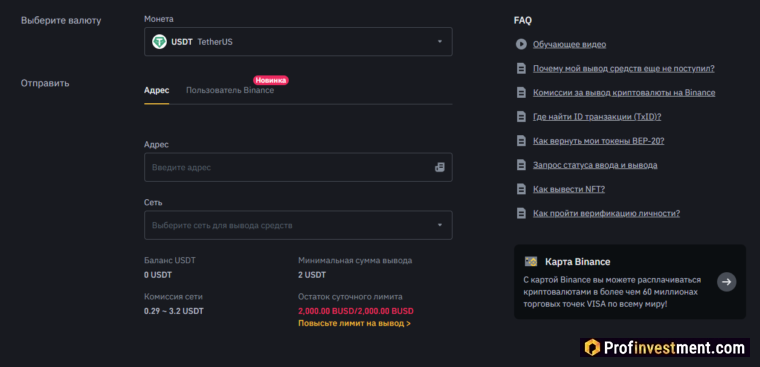Click document icon beside Почему мой вывод средств
The image size is (760, 367).
click(521, 68)
